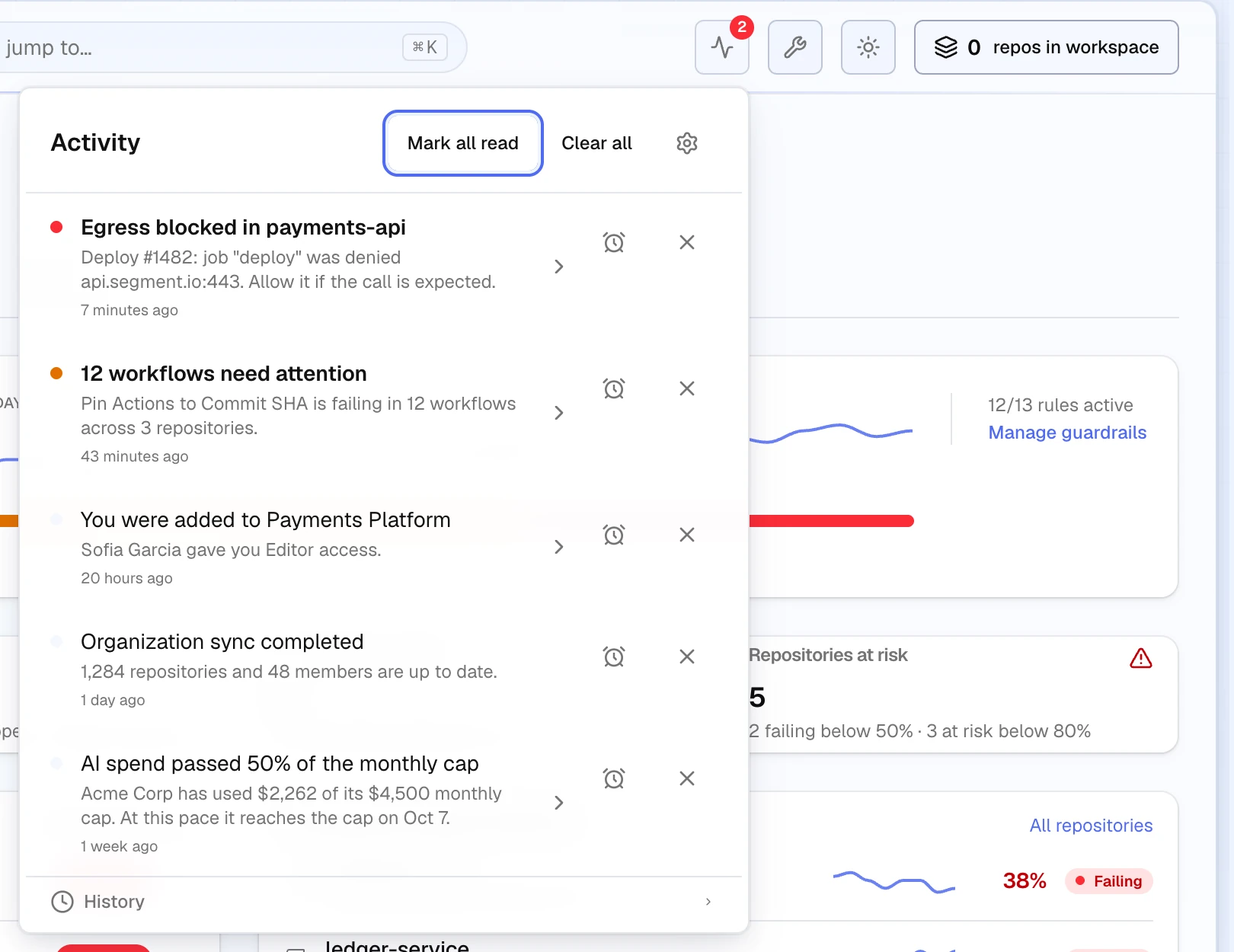Open History via its right chevron
Image resolution: width=1234 pixels, height=952 pixels.
coord(708,902)
